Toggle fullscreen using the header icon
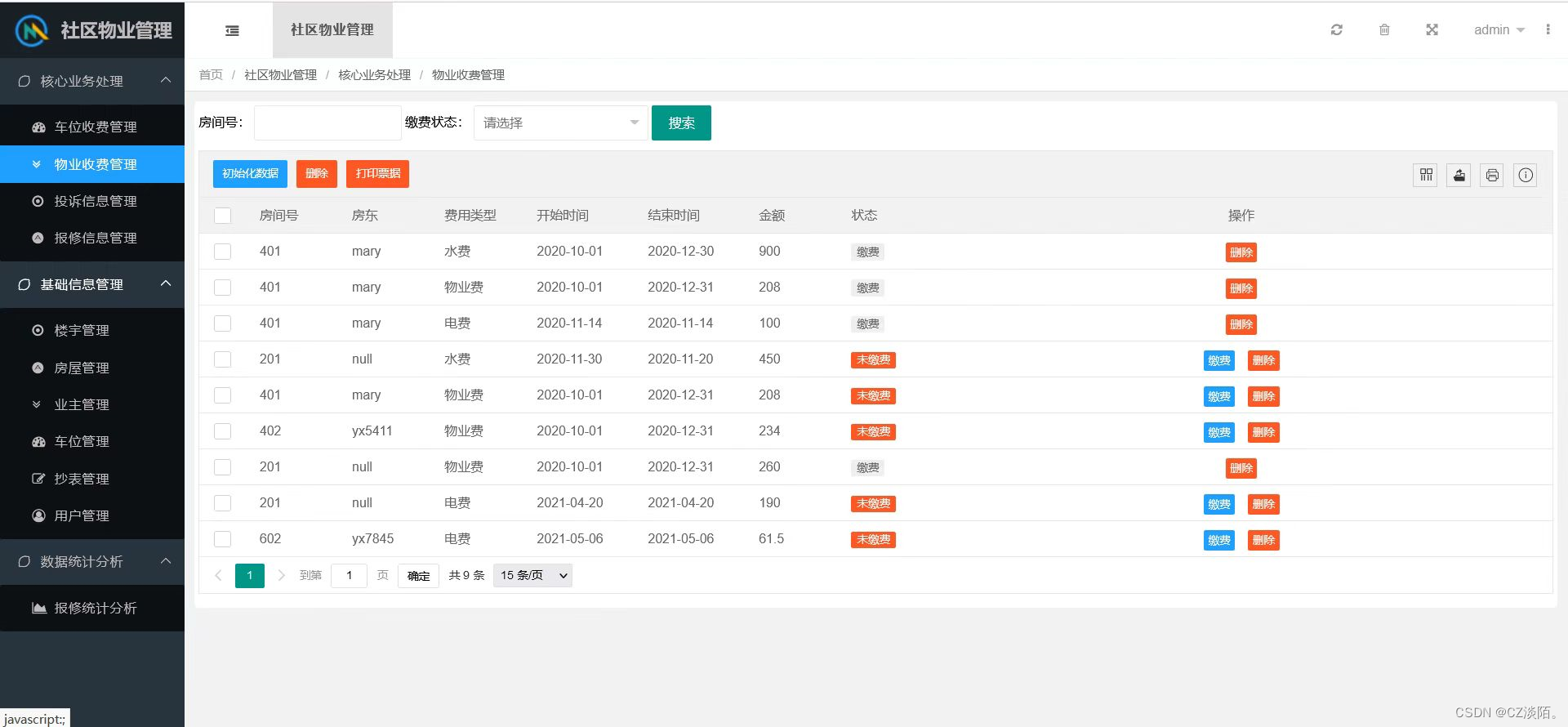Image resolution: width=1568 pixels, height=727 pixels. coord(1432,30)
